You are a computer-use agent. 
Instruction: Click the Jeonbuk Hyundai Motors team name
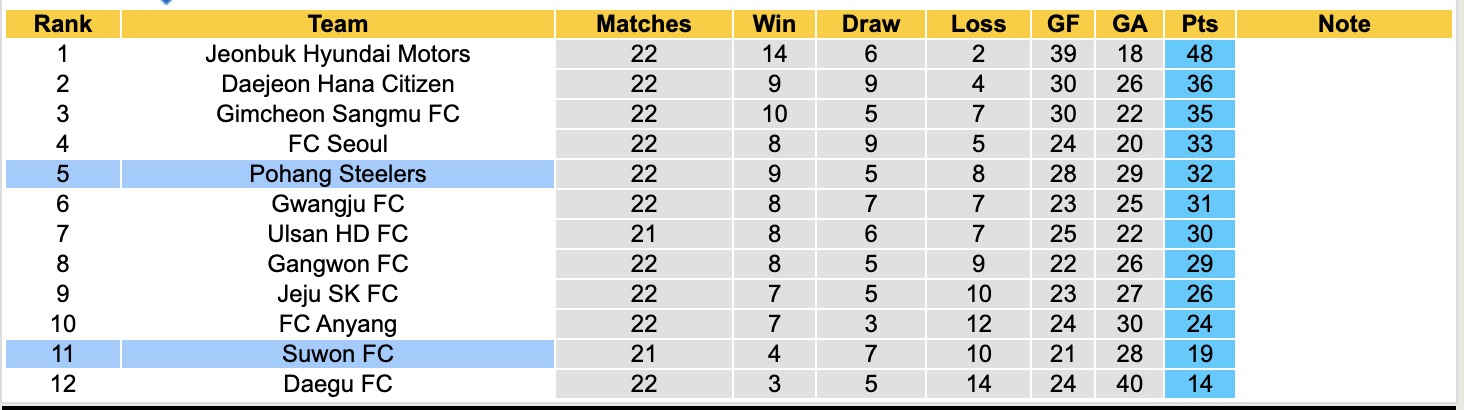tap(338, 54)
